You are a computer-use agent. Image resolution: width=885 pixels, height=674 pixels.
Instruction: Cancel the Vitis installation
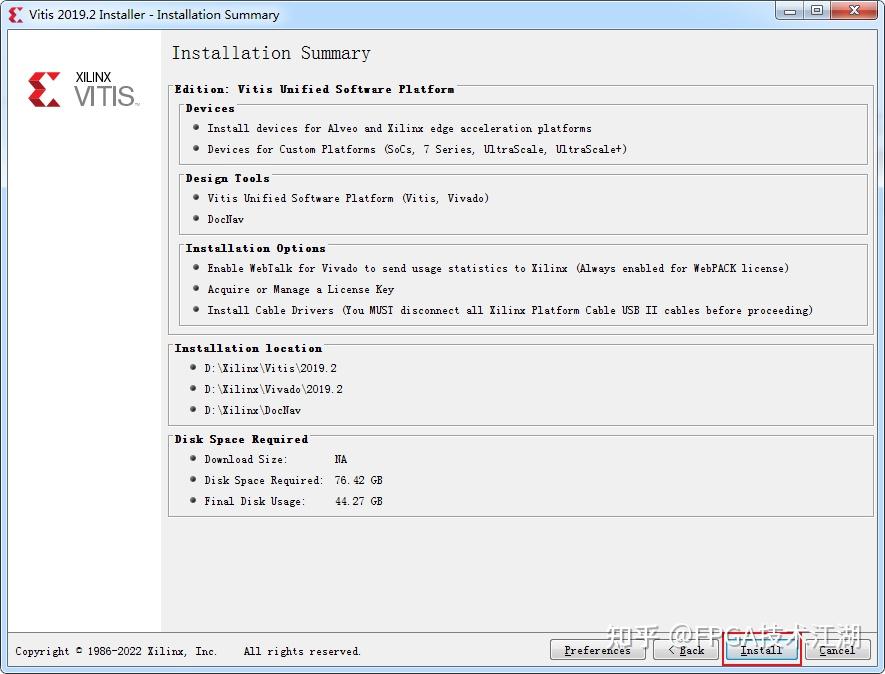pyautogui.click(x=836, y=650)
